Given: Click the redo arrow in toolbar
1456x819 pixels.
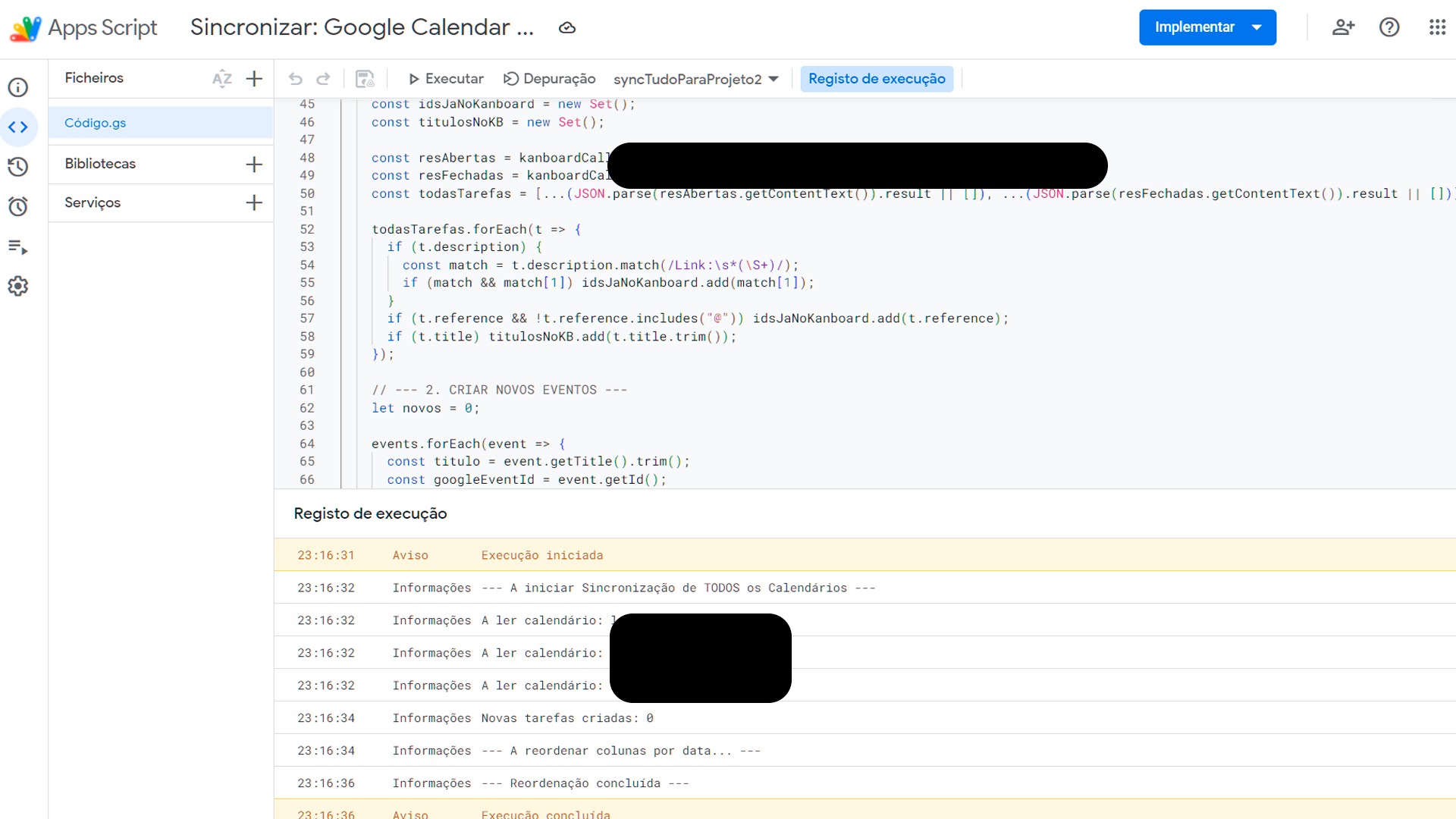Looking at the screenshot, I should [x=323, y=79].
